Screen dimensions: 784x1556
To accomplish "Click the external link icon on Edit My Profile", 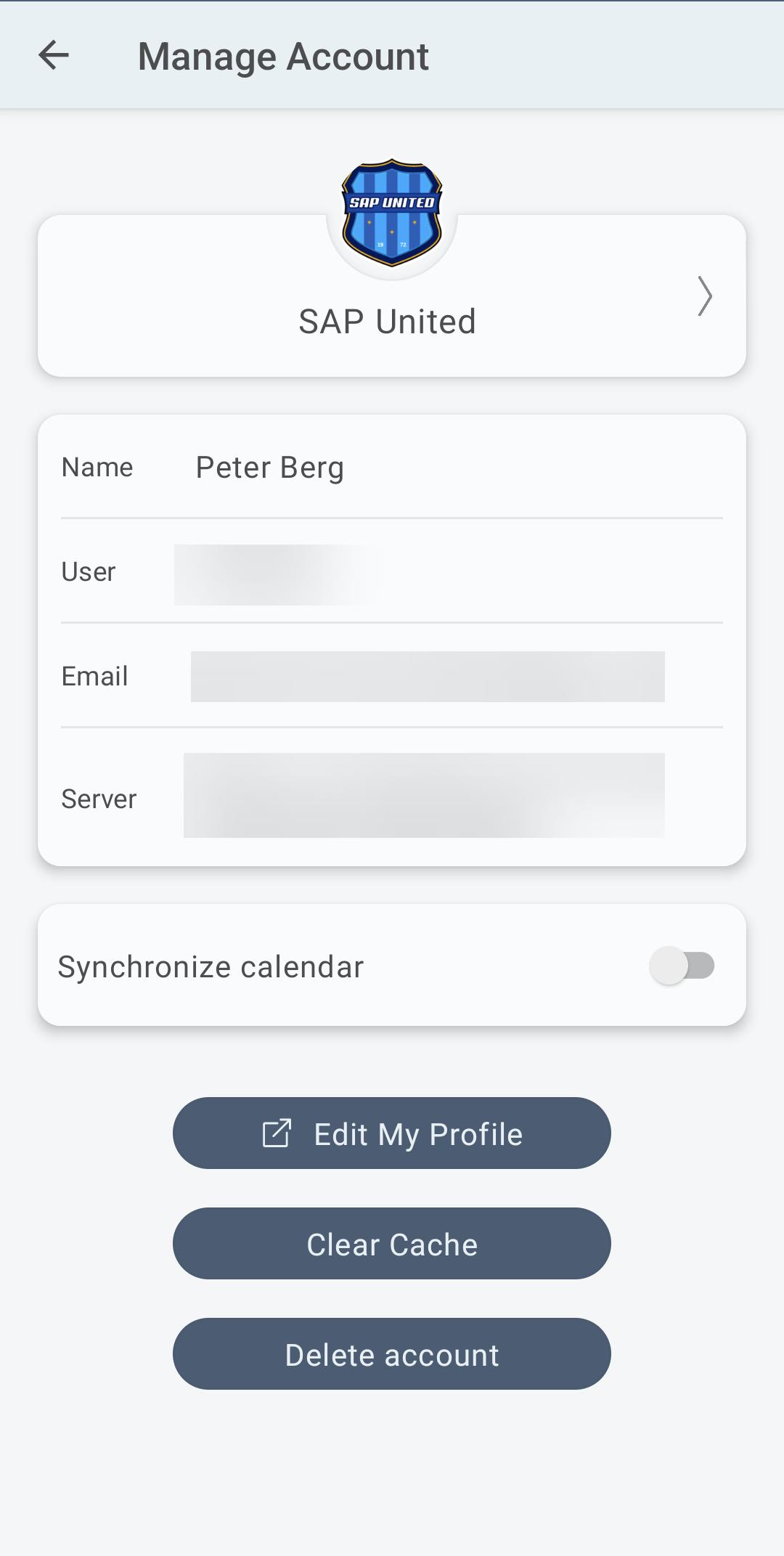I will pos(277,1133).
